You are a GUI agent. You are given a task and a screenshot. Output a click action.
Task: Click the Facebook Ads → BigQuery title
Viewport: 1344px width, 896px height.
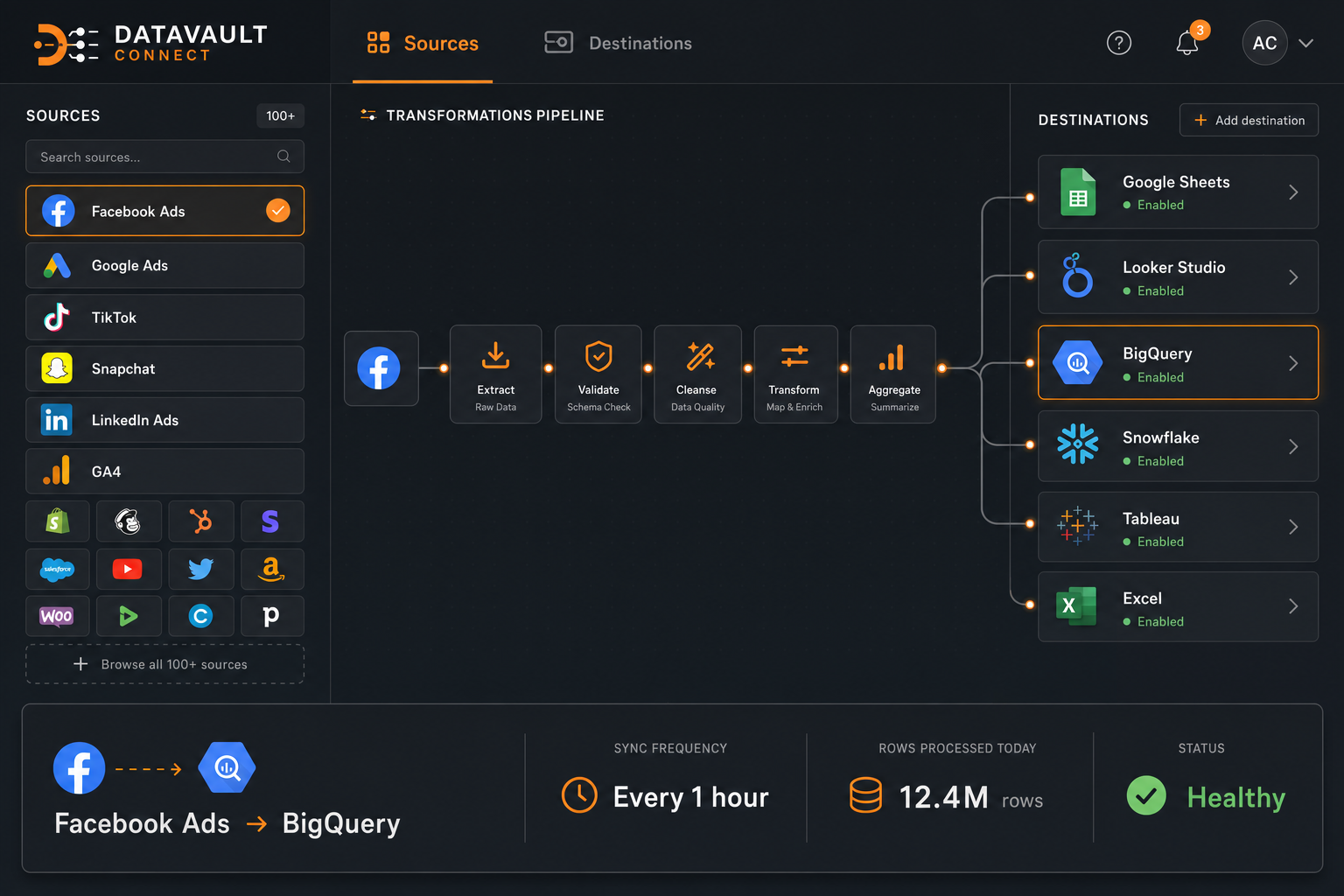click(227, 823)
